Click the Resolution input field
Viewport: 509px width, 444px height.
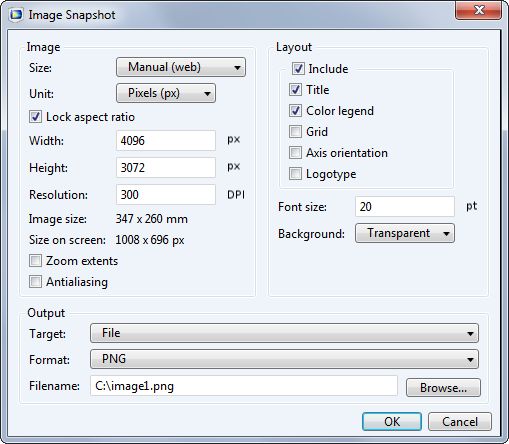coord(166,194)
